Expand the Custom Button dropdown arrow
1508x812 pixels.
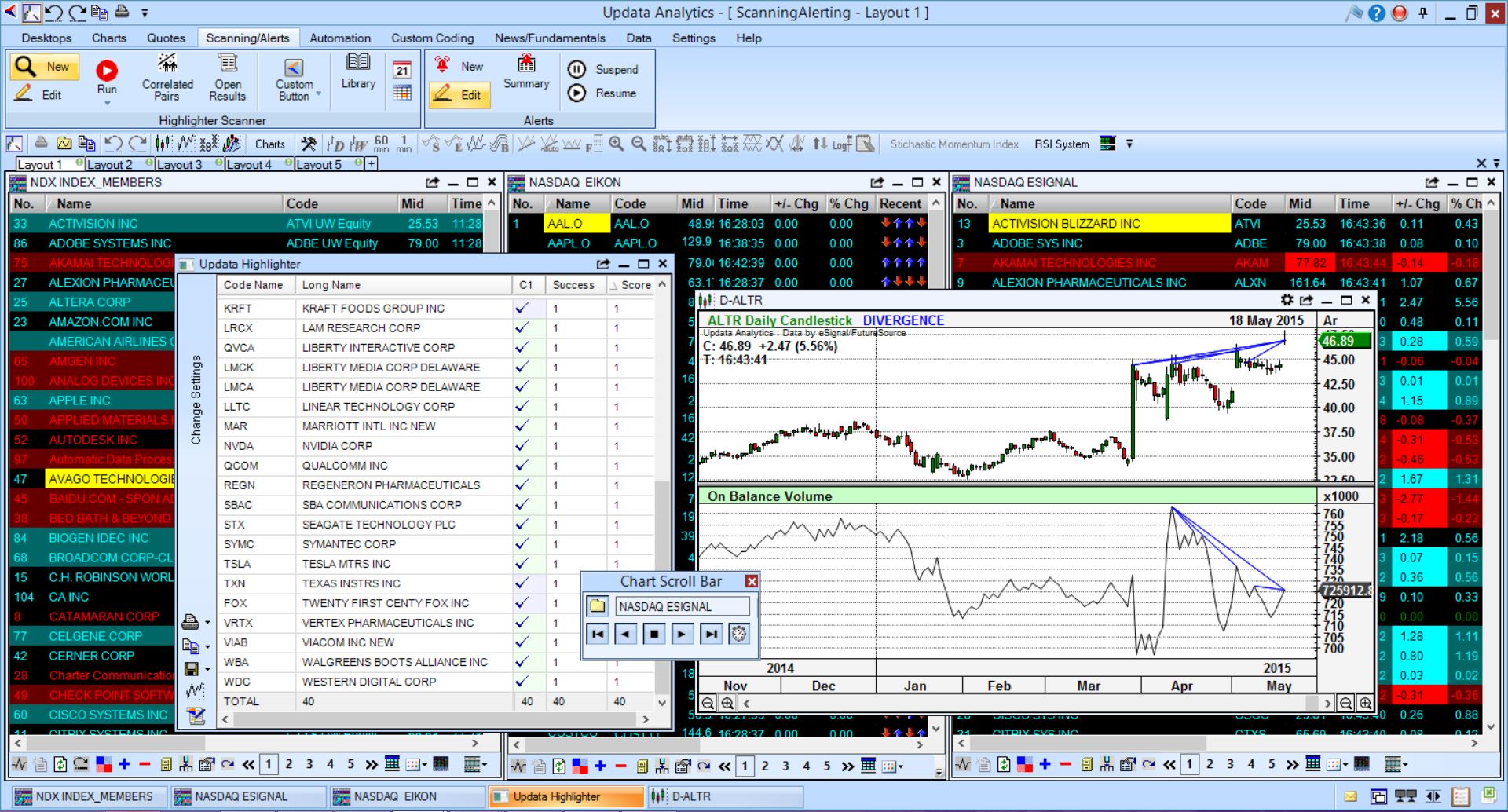click(x=319, y=94)
